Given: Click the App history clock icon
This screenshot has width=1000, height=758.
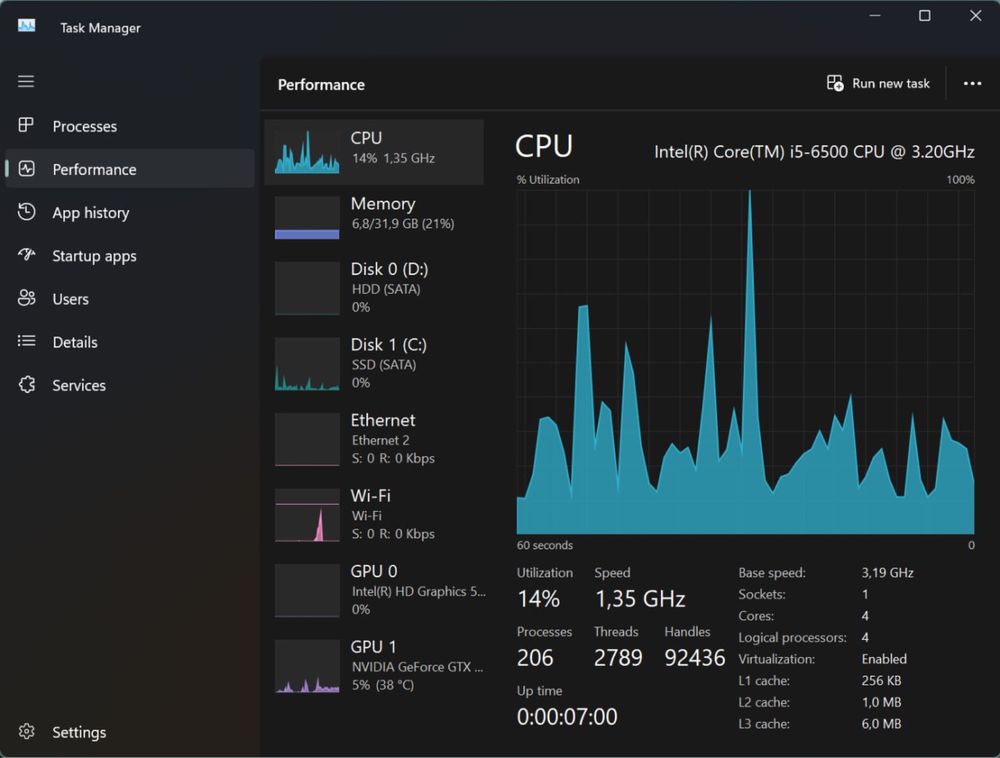Looking at the screenshot, I should 26,212.
